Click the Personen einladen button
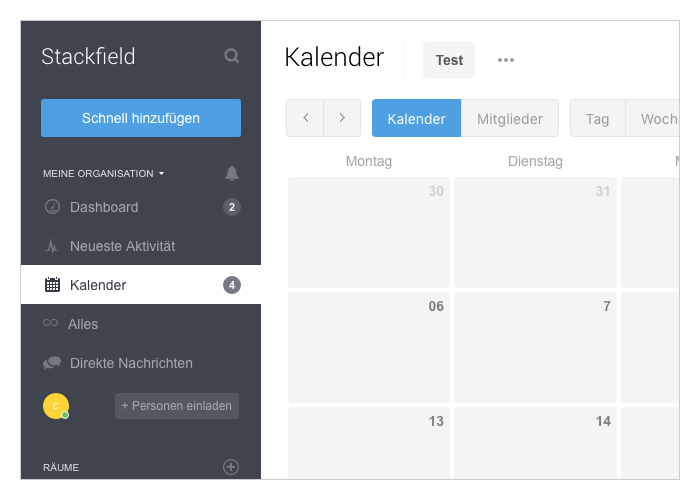 point(177,406)
